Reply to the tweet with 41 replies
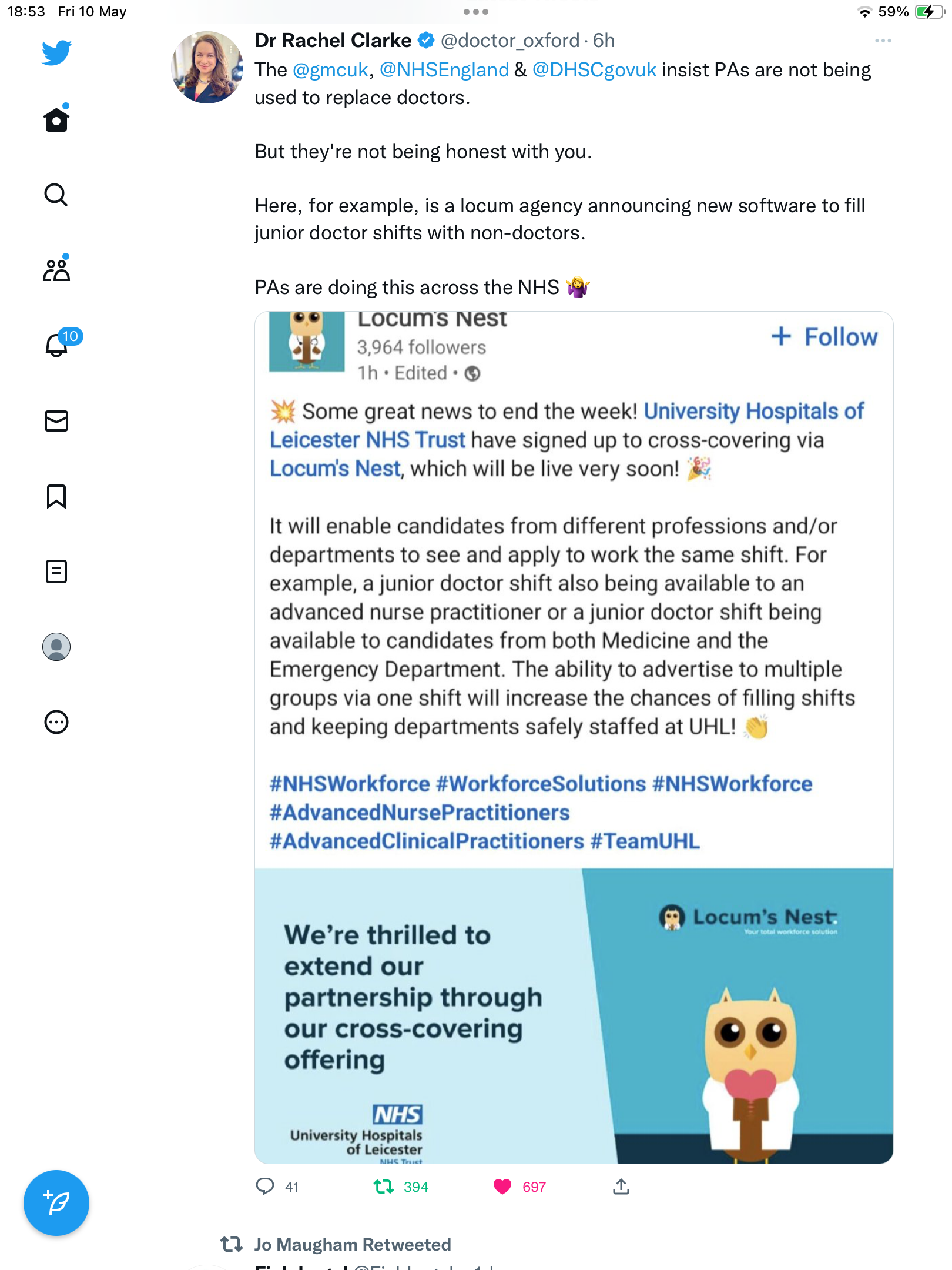Viewport: 952px width, 1270px height. 265,1187
